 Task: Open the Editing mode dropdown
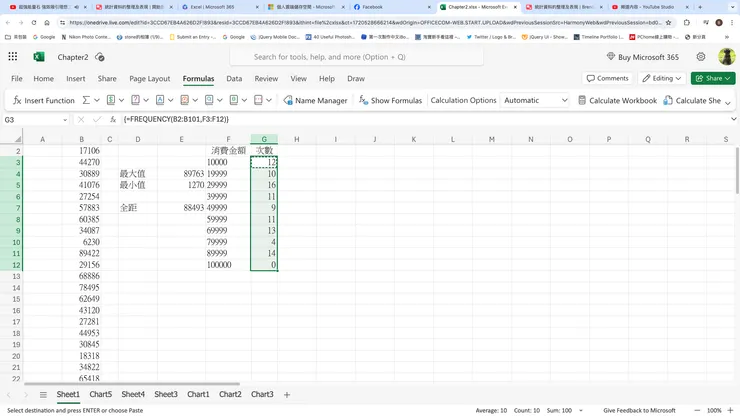point(662,78)
